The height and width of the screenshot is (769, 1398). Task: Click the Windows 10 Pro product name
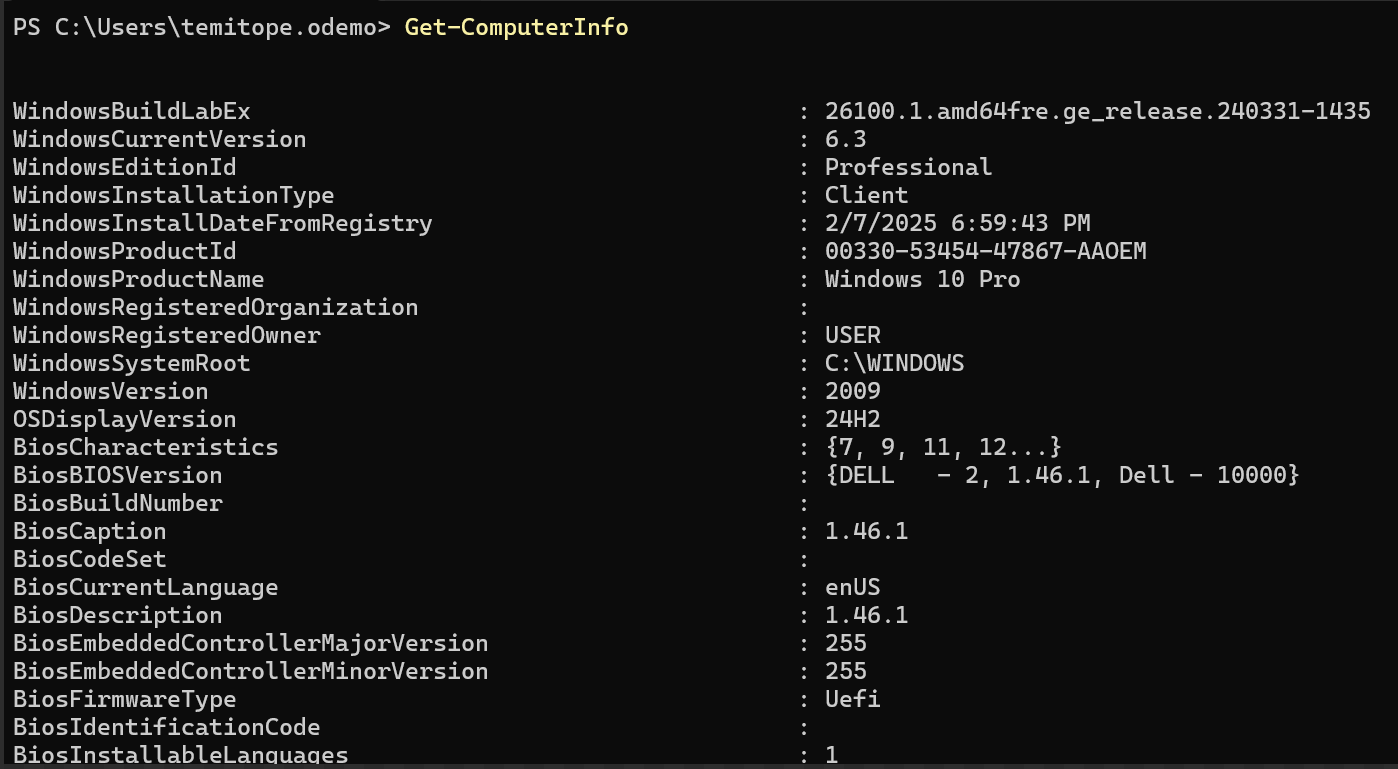[x=922, y=279]
